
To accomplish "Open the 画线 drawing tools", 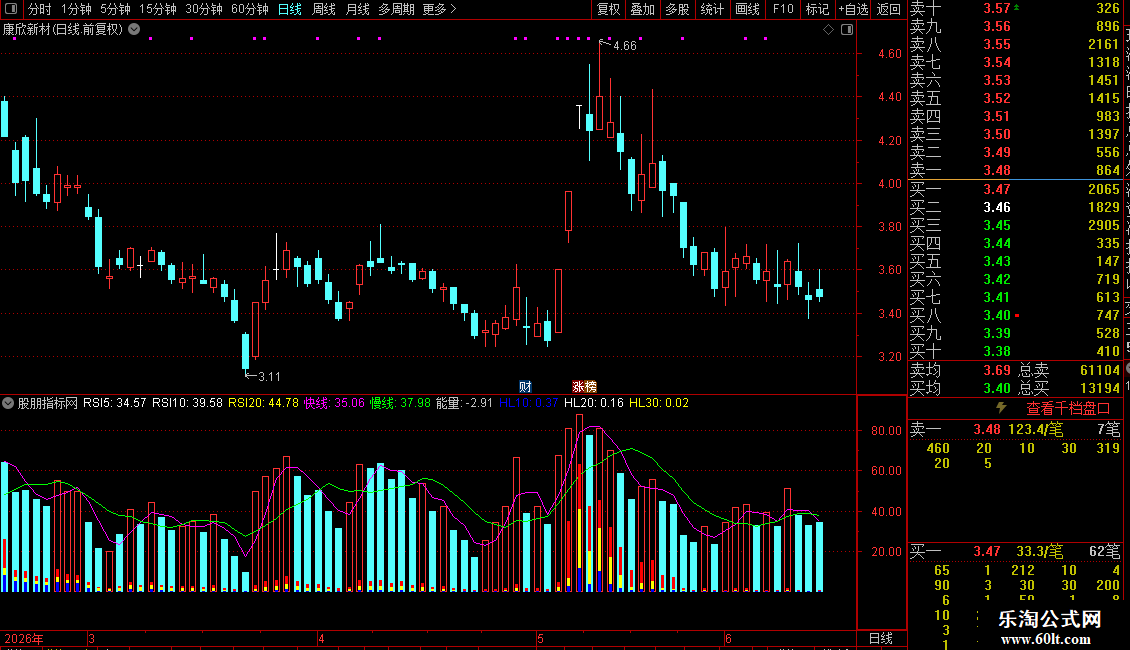I will point(747,9).
